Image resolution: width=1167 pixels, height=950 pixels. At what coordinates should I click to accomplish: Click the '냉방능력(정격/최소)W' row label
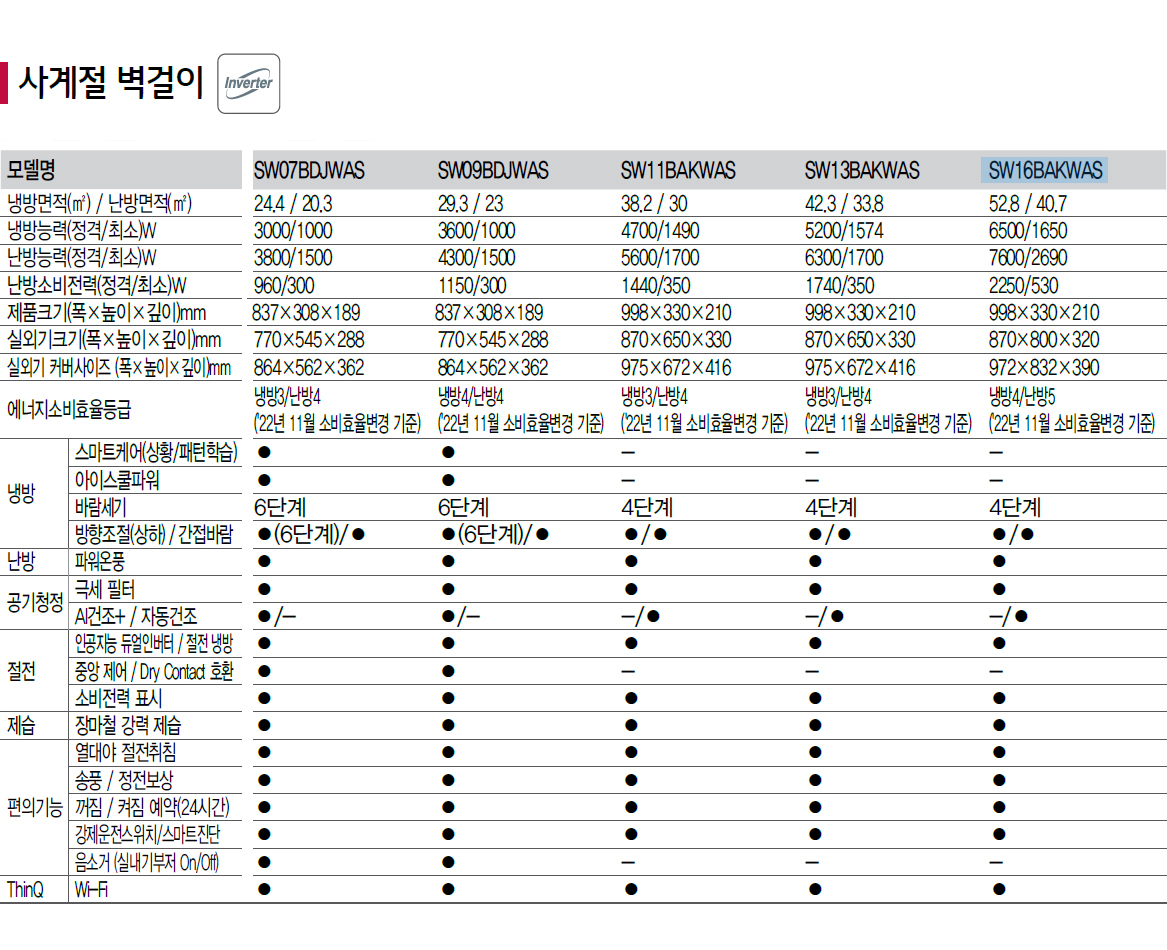(x=82, y=231)
